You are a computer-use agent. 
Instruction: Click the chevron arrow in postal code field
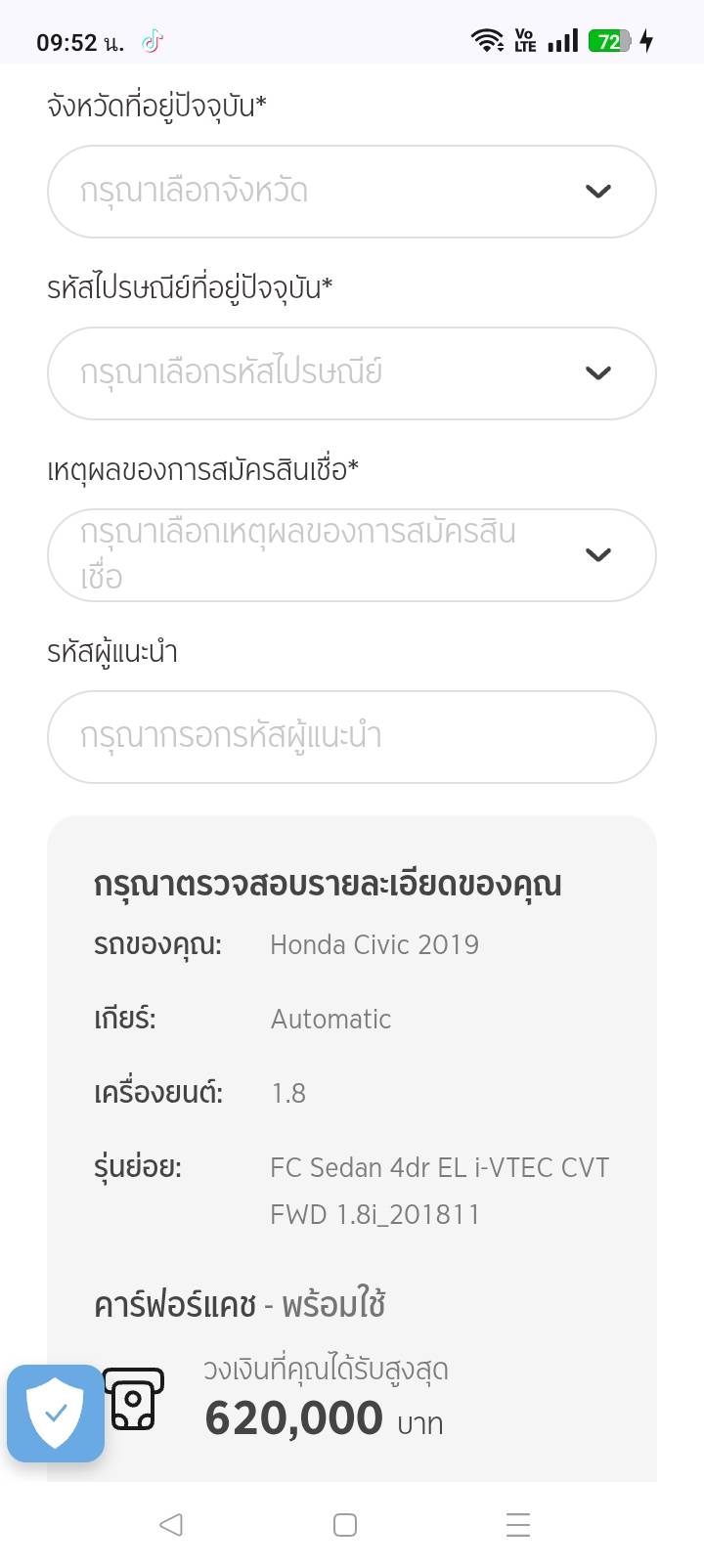pos(597,373)
